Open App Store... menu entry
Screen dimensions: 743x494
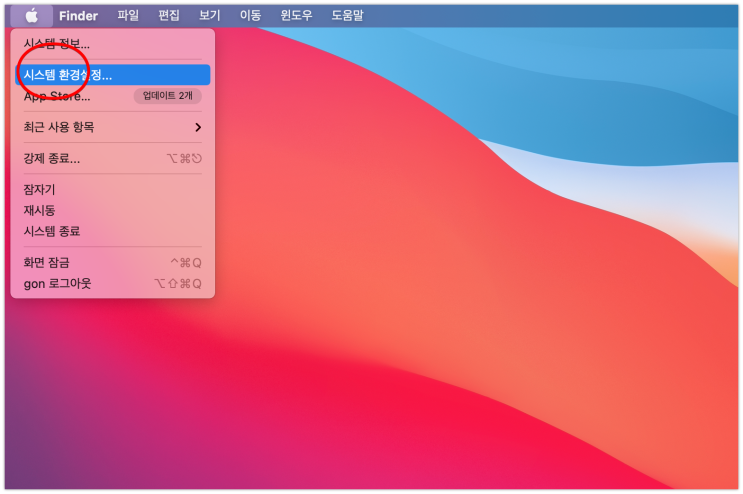pos(113,96)
